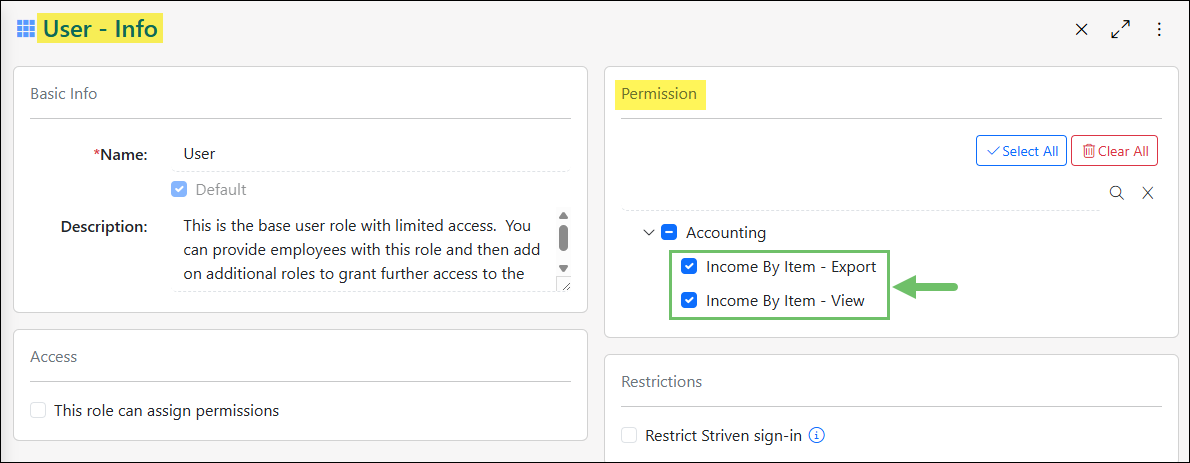The image size is (1190, 463).
Task: Clear the permission search with the X icon
Action: click(x=1148, y=193)
